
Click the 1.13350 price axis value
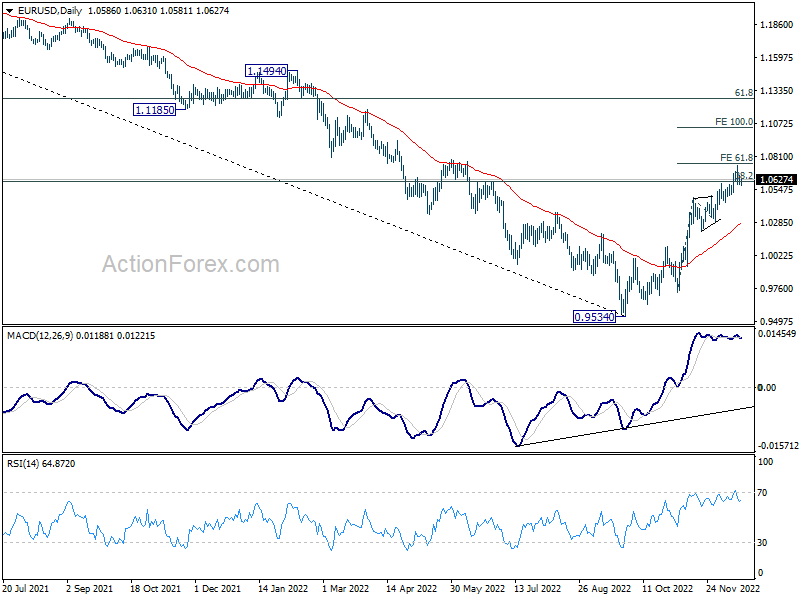[x=777, y=91]
